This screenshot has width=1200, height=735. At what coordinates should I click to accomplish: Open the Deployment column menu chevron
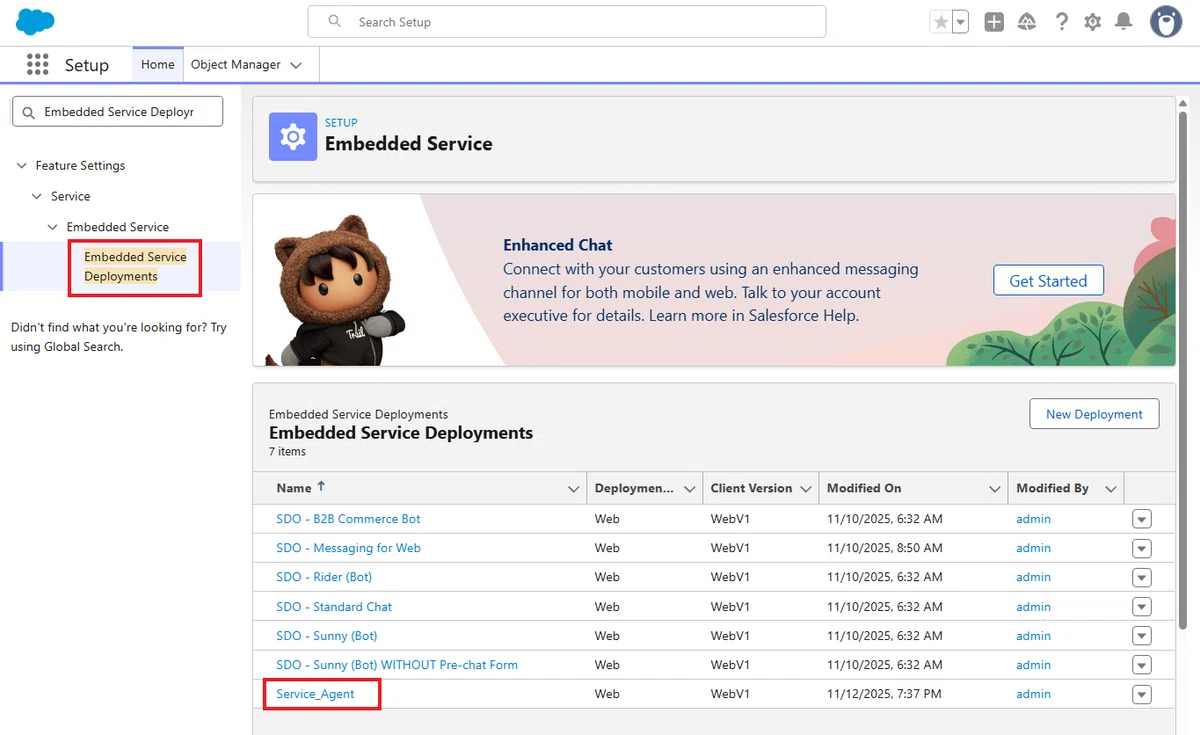[x=689, y=489]
